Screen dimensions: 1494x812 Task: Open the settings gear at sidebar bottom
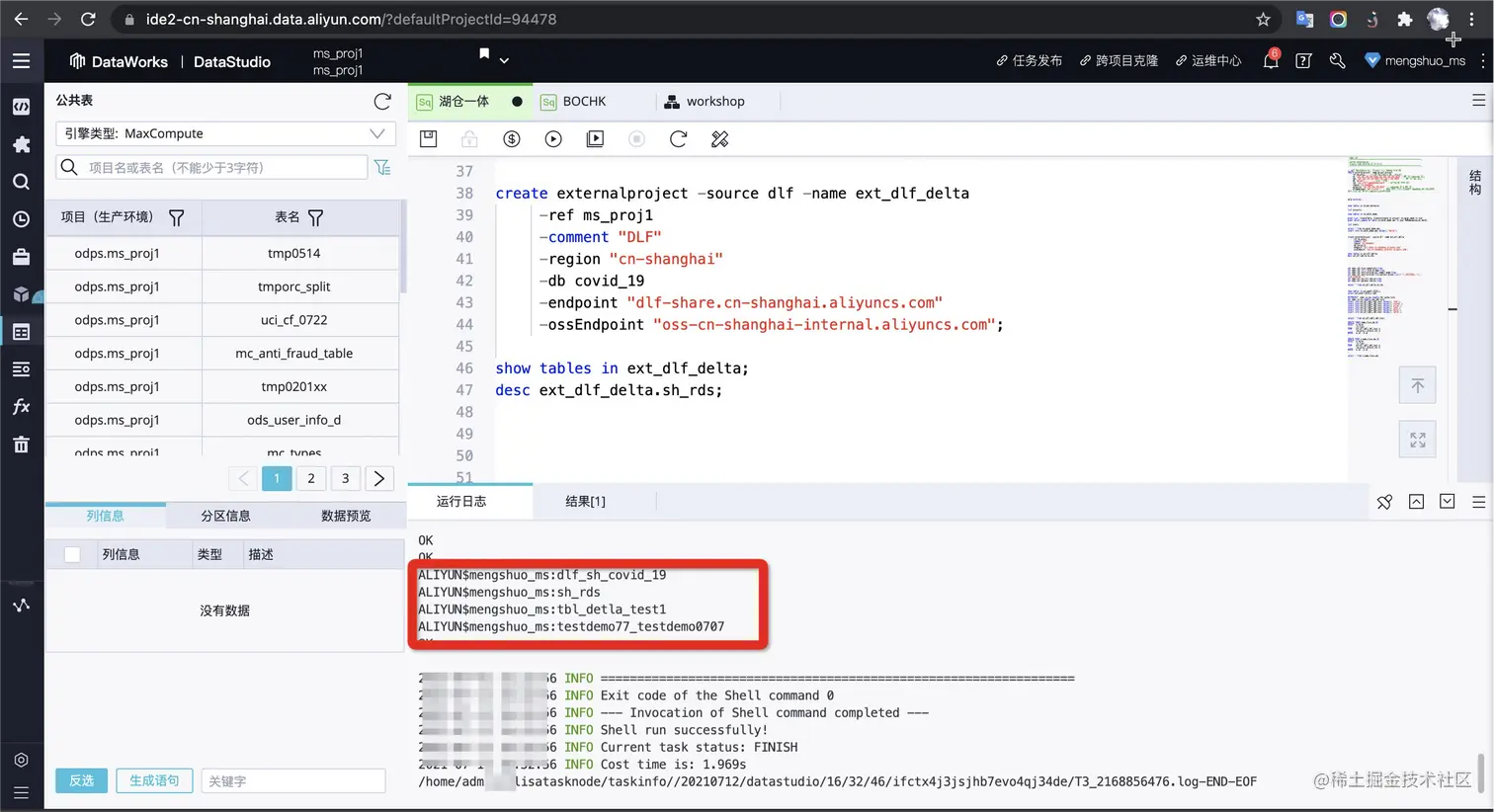click(21, 760)
